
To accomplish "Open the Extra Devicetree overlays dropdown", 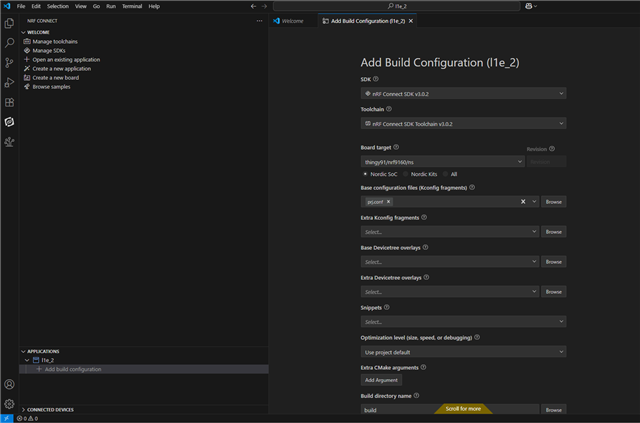I will tap(450, 292).
